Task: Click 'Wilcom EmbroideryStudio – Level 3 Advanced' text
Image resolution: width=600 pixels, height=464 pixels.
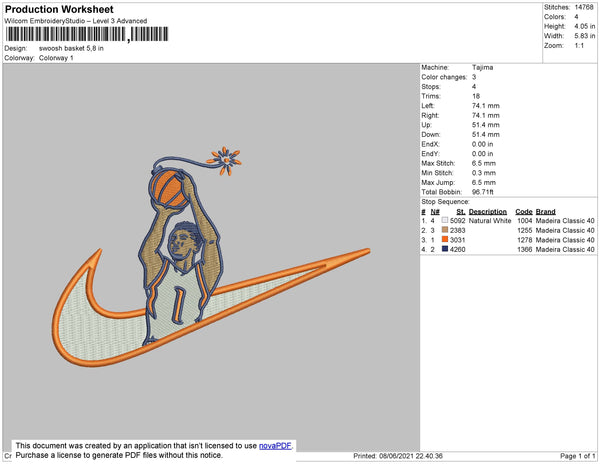Action: [76, 21]
